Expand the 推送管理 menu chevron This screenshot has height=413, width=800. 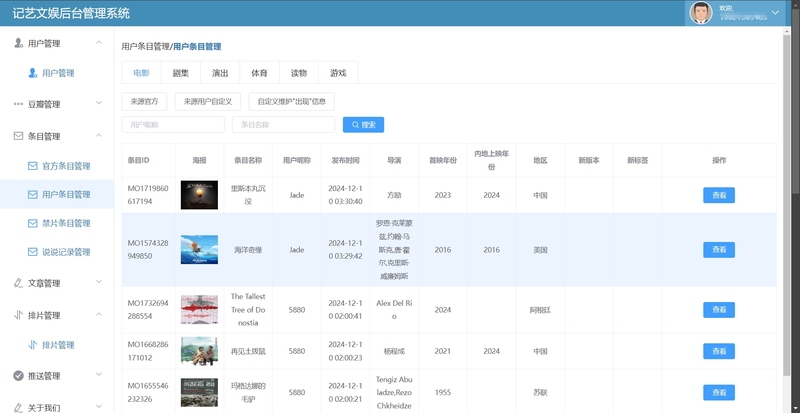[99, 375]
